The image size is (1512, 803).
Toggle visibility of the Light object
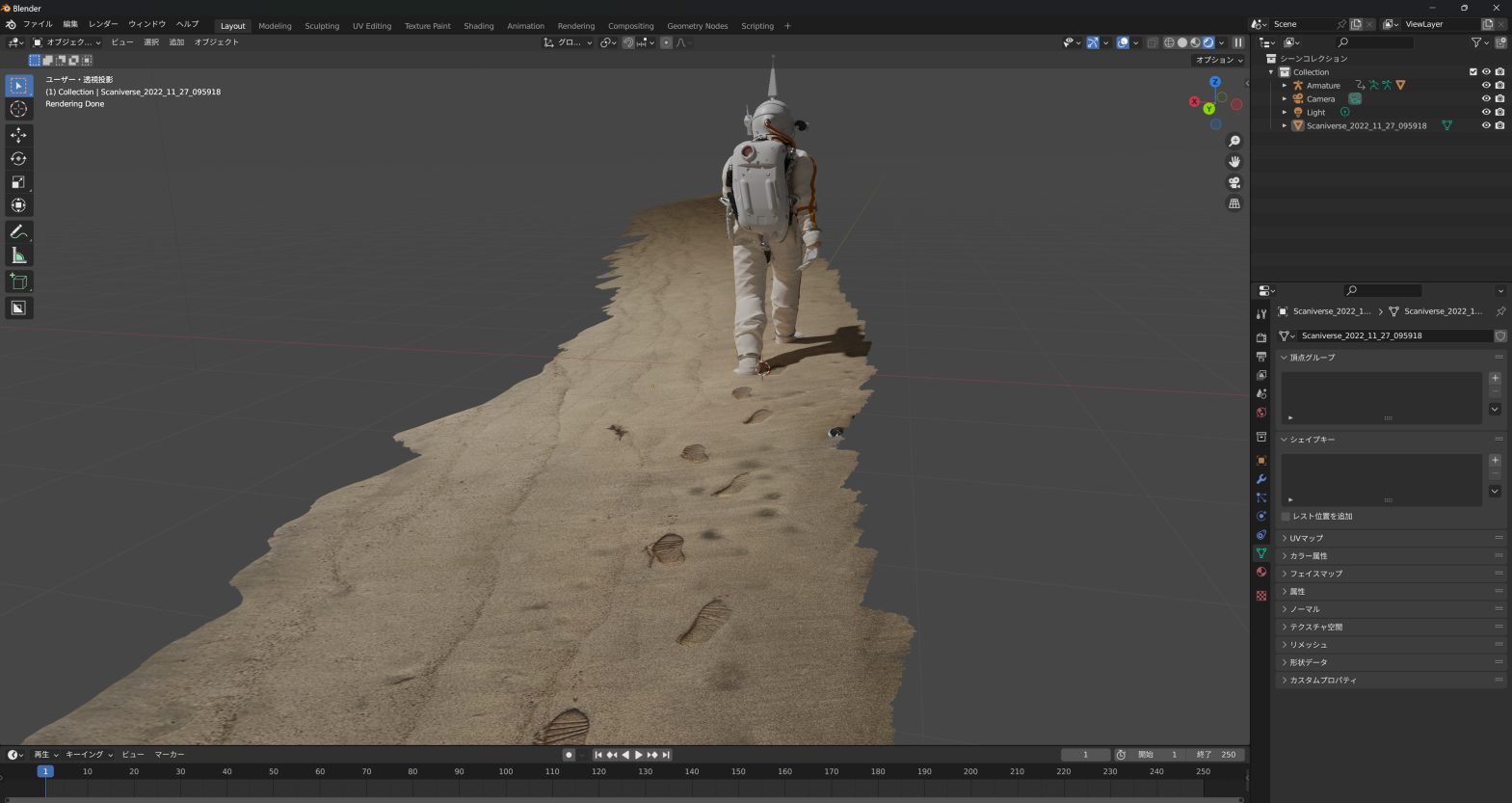pos(1486,113)
